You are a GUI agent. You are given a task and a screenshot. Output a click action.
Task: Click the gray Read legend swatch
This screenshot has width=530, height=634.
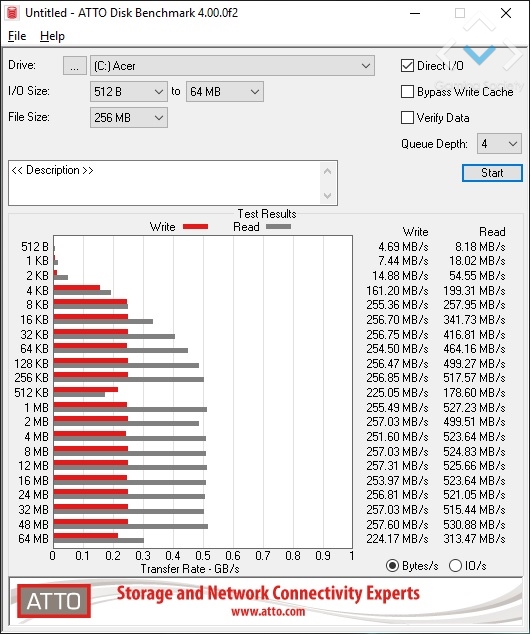[x=278, y=227]
